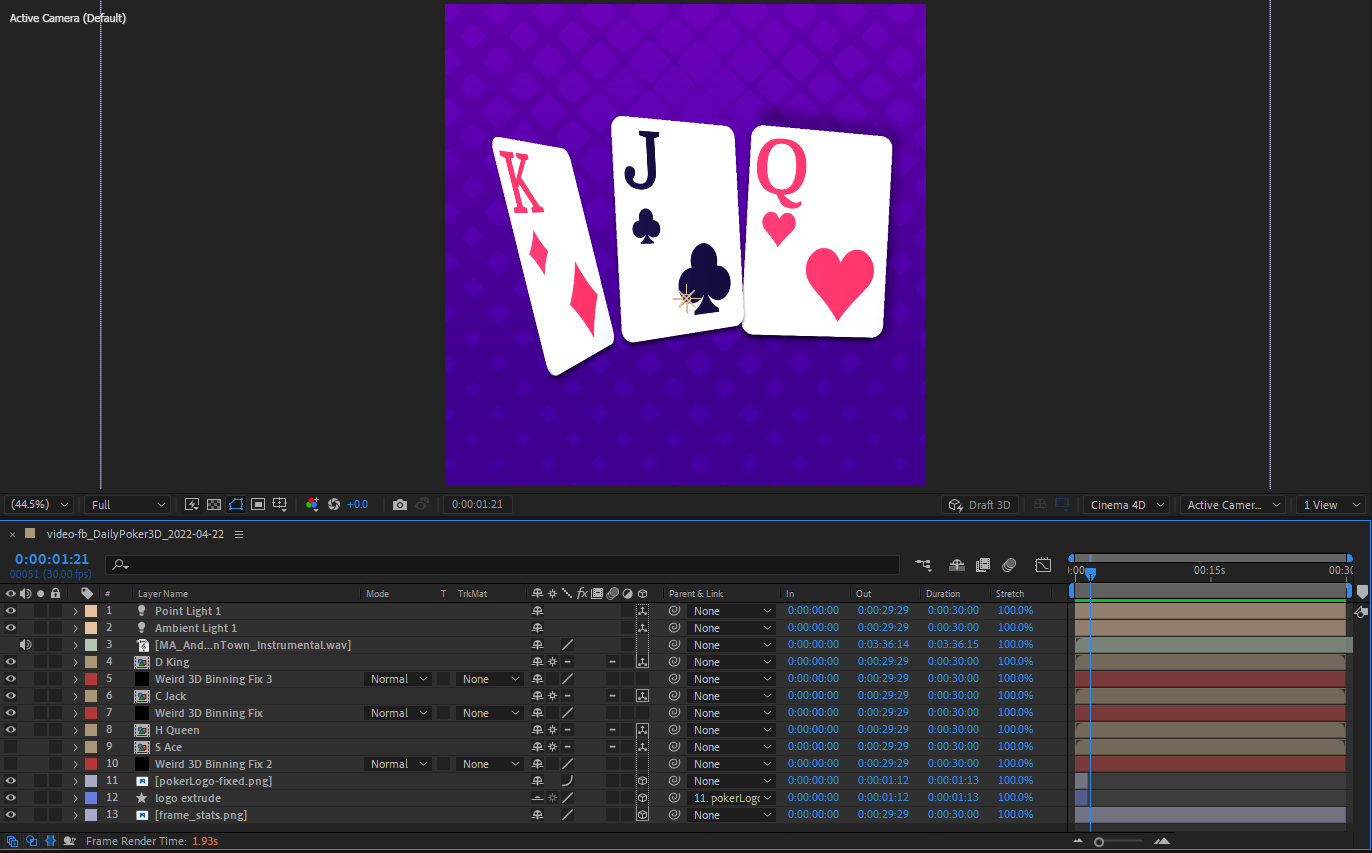Image resolution: width=1372 pixels, height=853 pixels.
Task: Hide the D King layer
Action: [x=11, y=661]
